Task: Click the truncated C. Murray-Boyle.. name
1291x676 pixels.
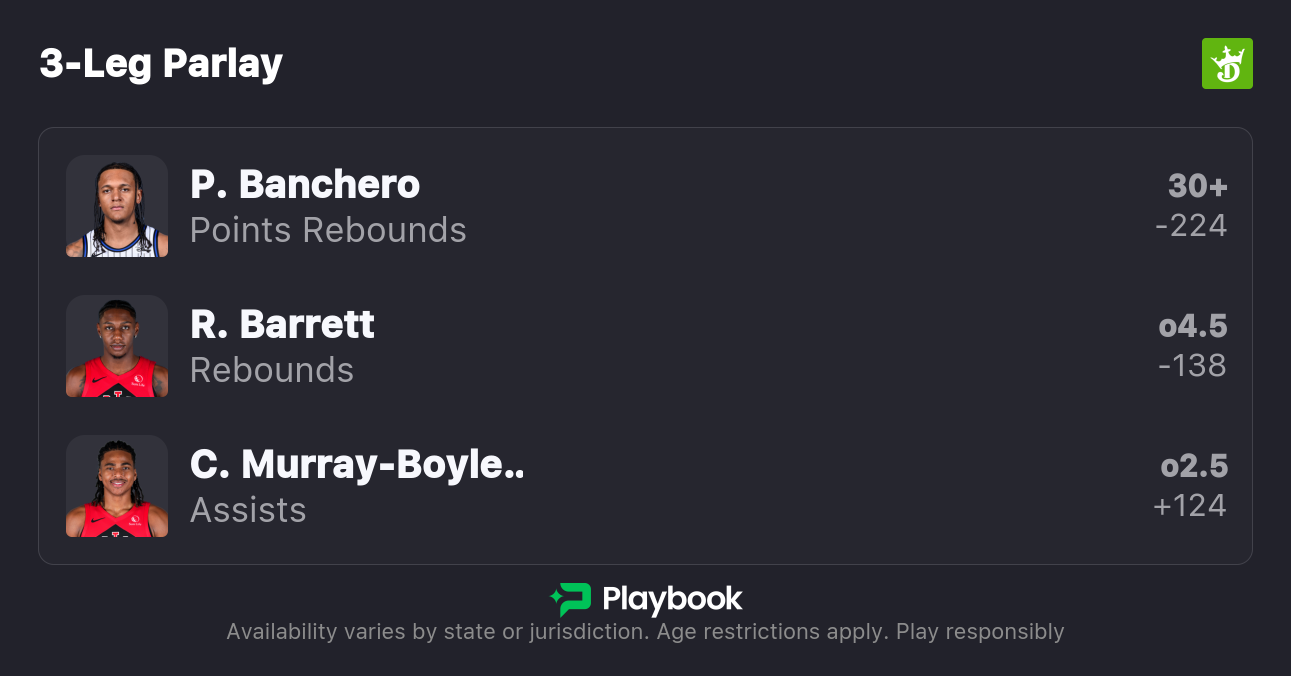Action: [x=357, y=464]
